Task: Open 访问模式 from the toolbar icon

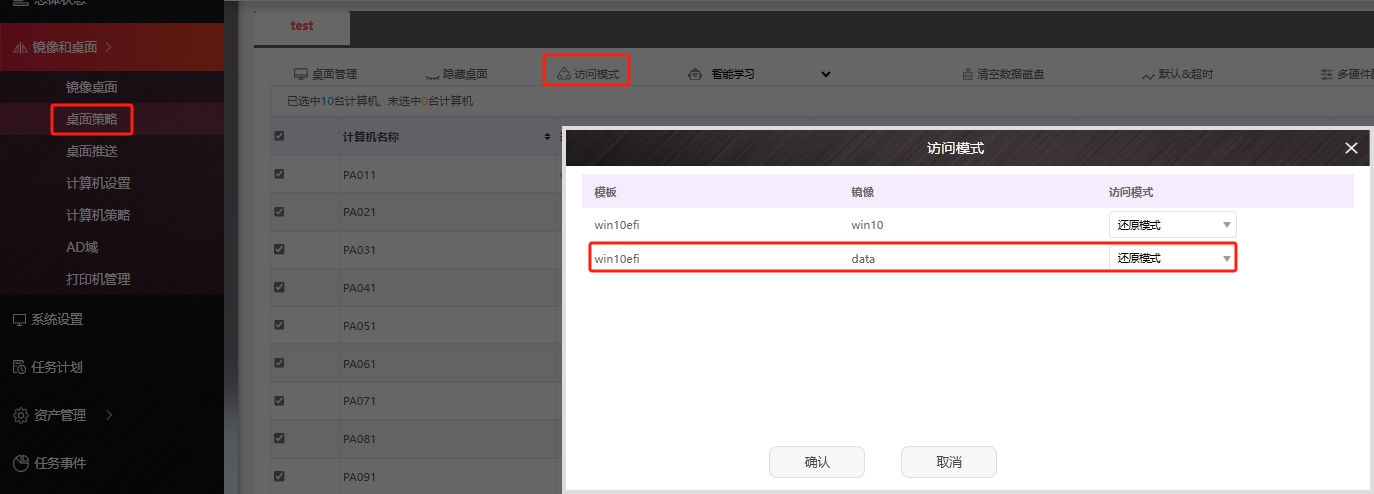Action: pos(563,74)
